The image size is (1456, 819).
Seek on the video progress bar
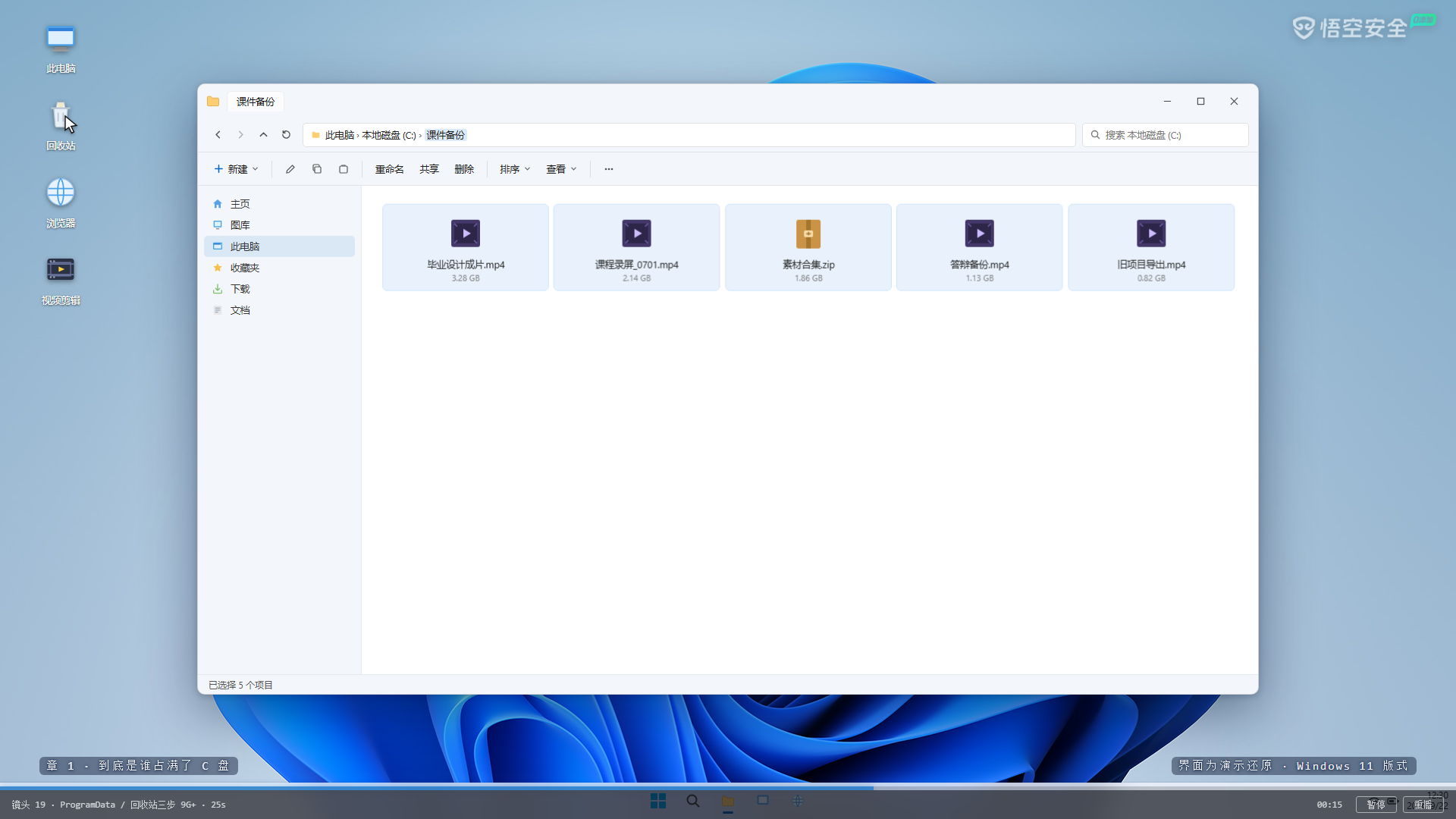coord(728,788)
